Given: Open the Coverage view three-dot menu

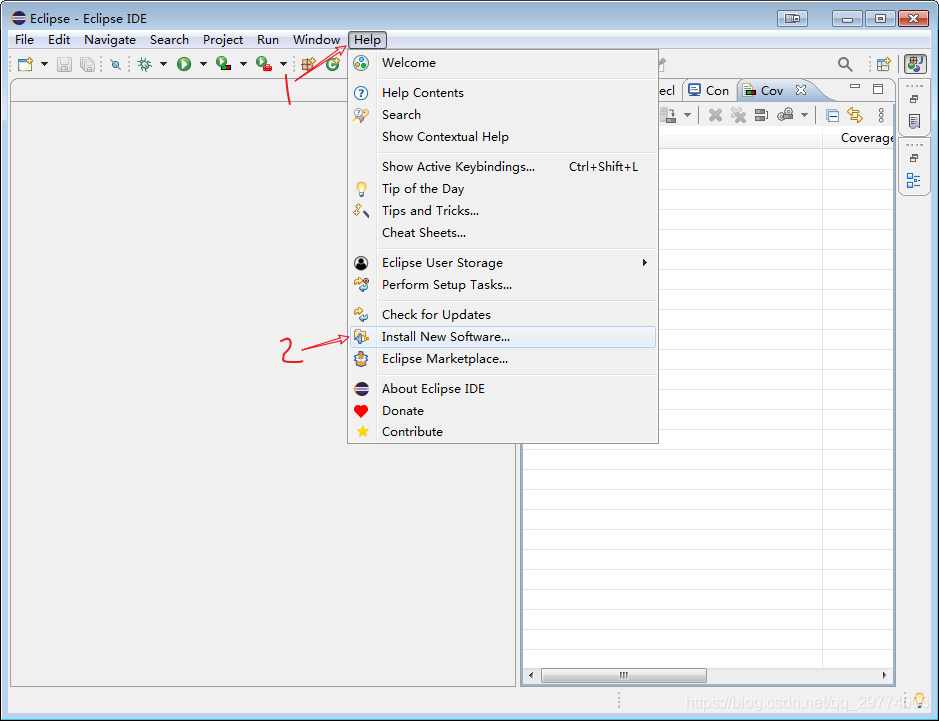Looking at the screenshot, I should point(881,115).
